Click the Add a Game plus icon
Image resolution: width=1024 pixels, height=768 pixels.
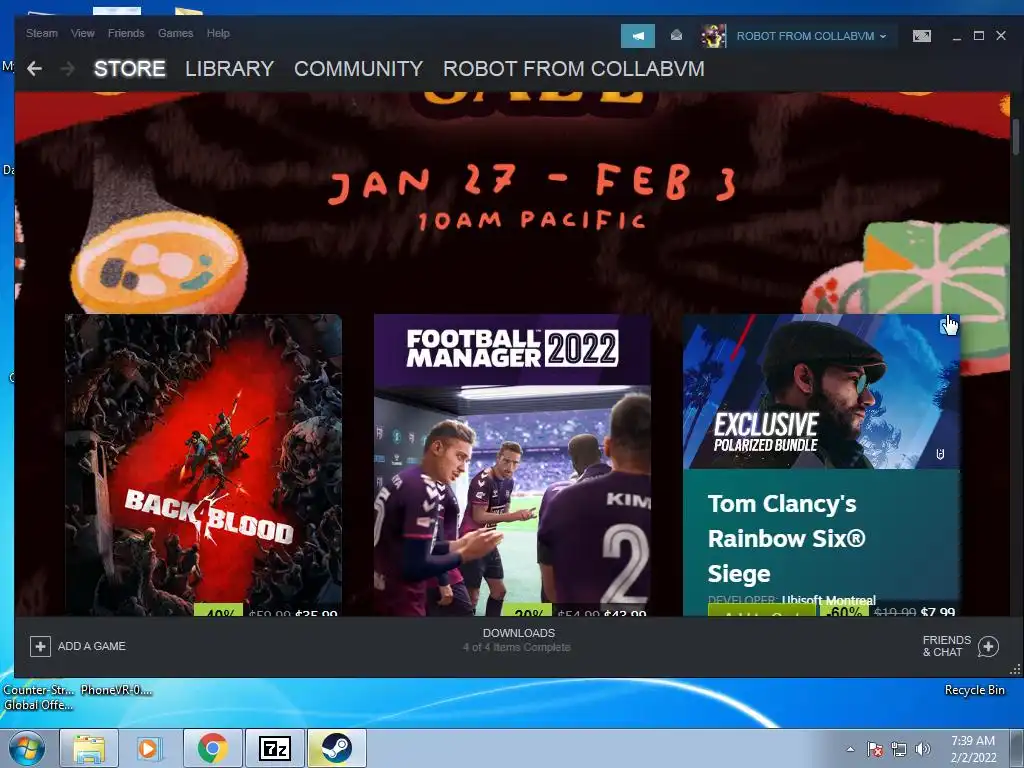[x=40, y=646]
